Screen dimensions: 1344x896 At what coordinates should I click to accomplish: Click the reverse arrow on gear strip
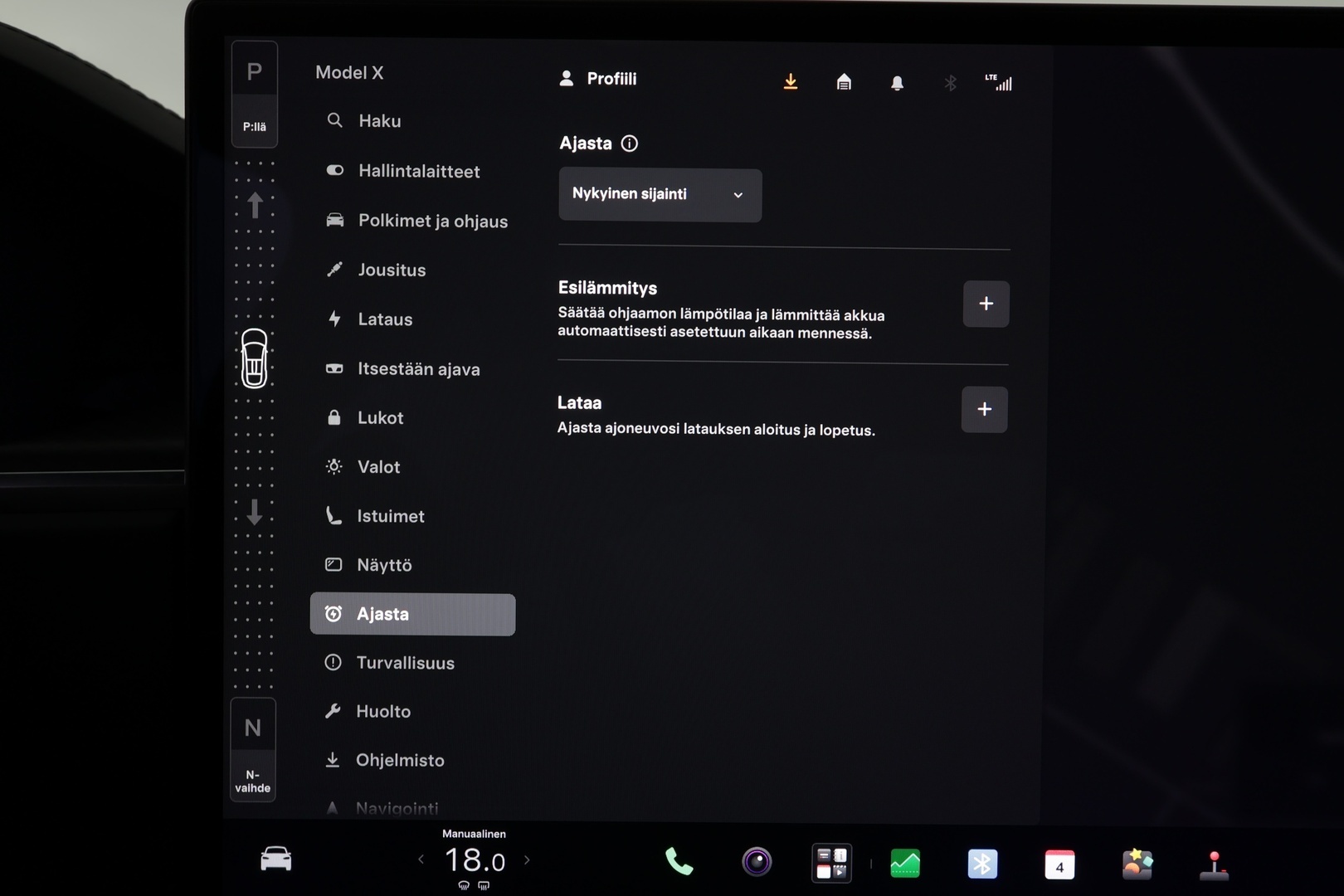255,512
